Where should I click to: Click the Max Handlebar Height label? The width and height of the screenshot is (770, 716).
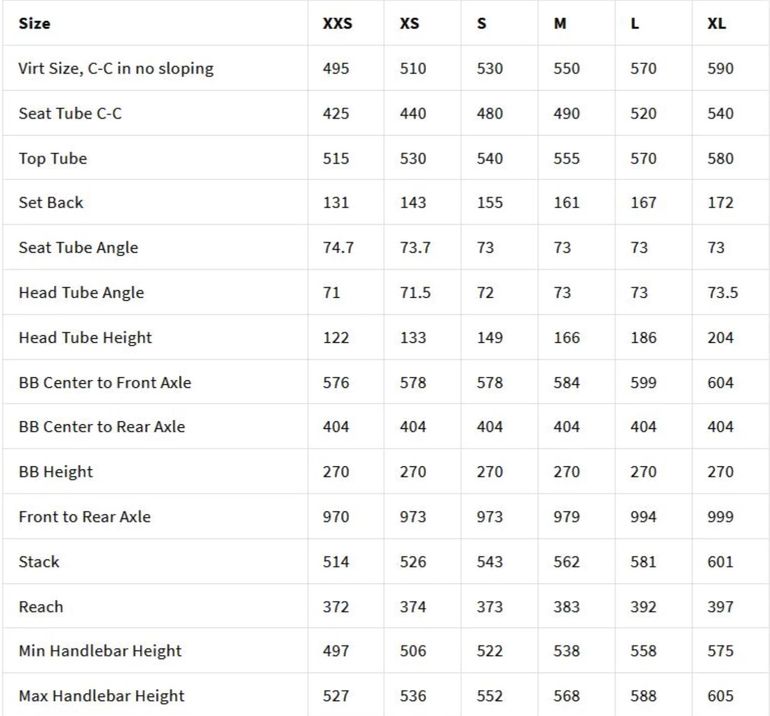100,695
